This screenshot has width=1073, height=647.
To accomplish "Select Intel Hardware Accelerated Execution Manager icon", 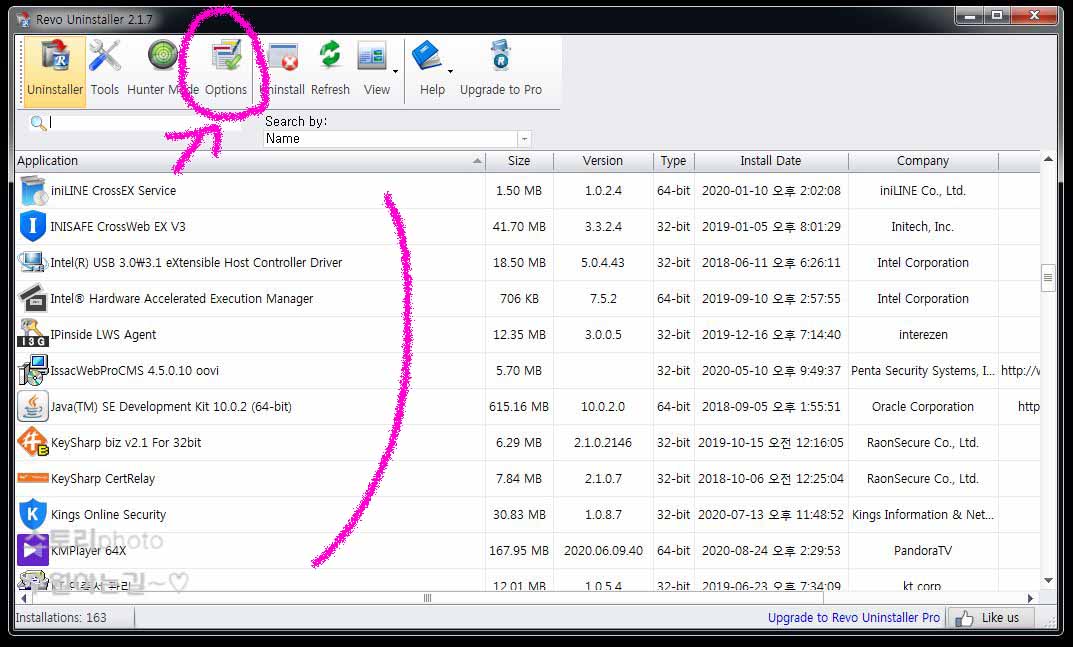I will (32, 299).
